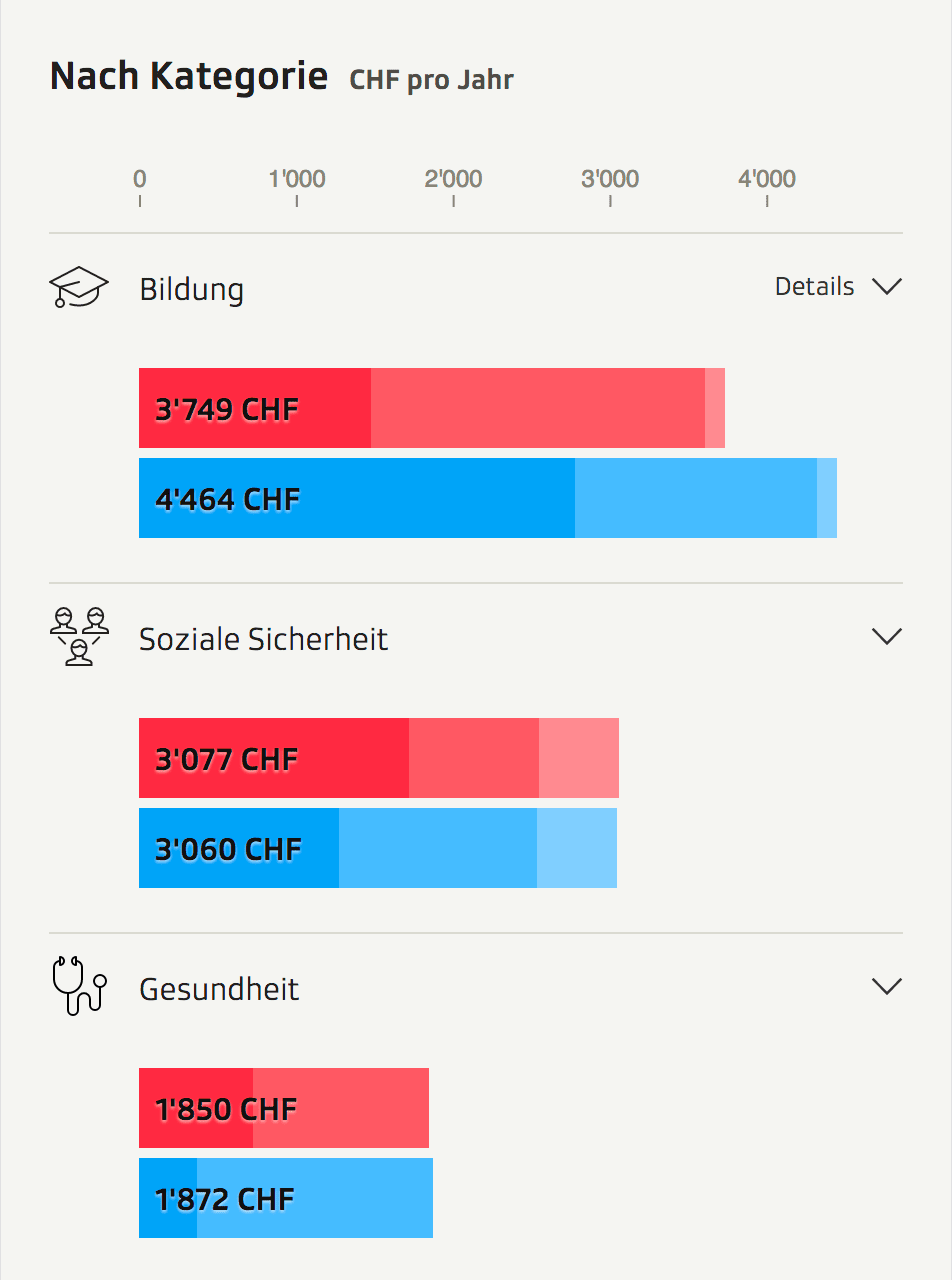Click the blue 4'464 CHF Bildung bar
952x1280 pixels.
[488, 498]
